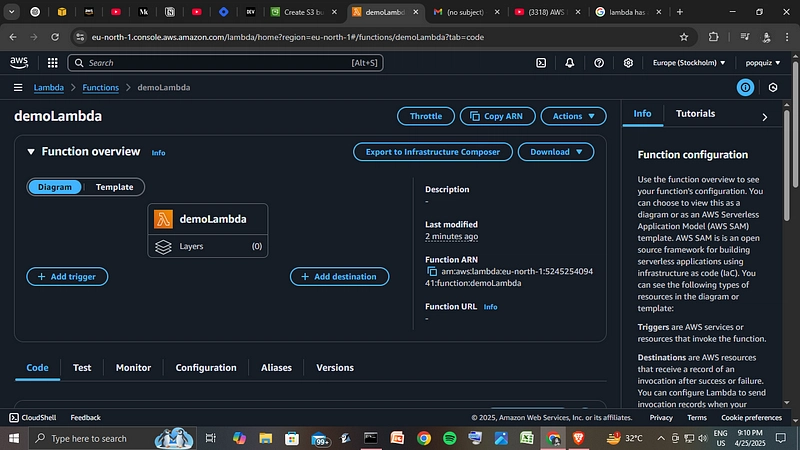Image resolution: width=800 pixels, height=450 pixels.
Task: Open the Europe (Stockholm) region selector
Action: 689,62
